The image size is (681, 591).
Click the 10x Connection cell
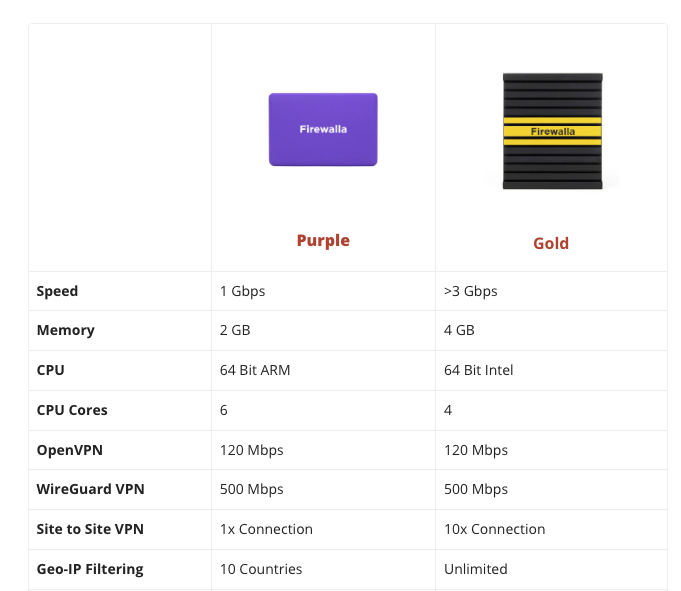[x=495, y=529]
